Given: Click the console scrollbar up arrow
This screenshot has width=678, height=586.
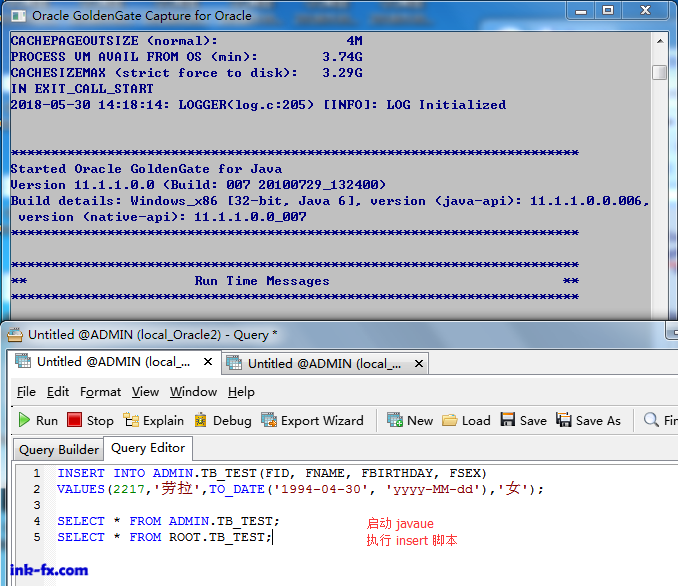Looking at the screenshot, I should 660,41.
